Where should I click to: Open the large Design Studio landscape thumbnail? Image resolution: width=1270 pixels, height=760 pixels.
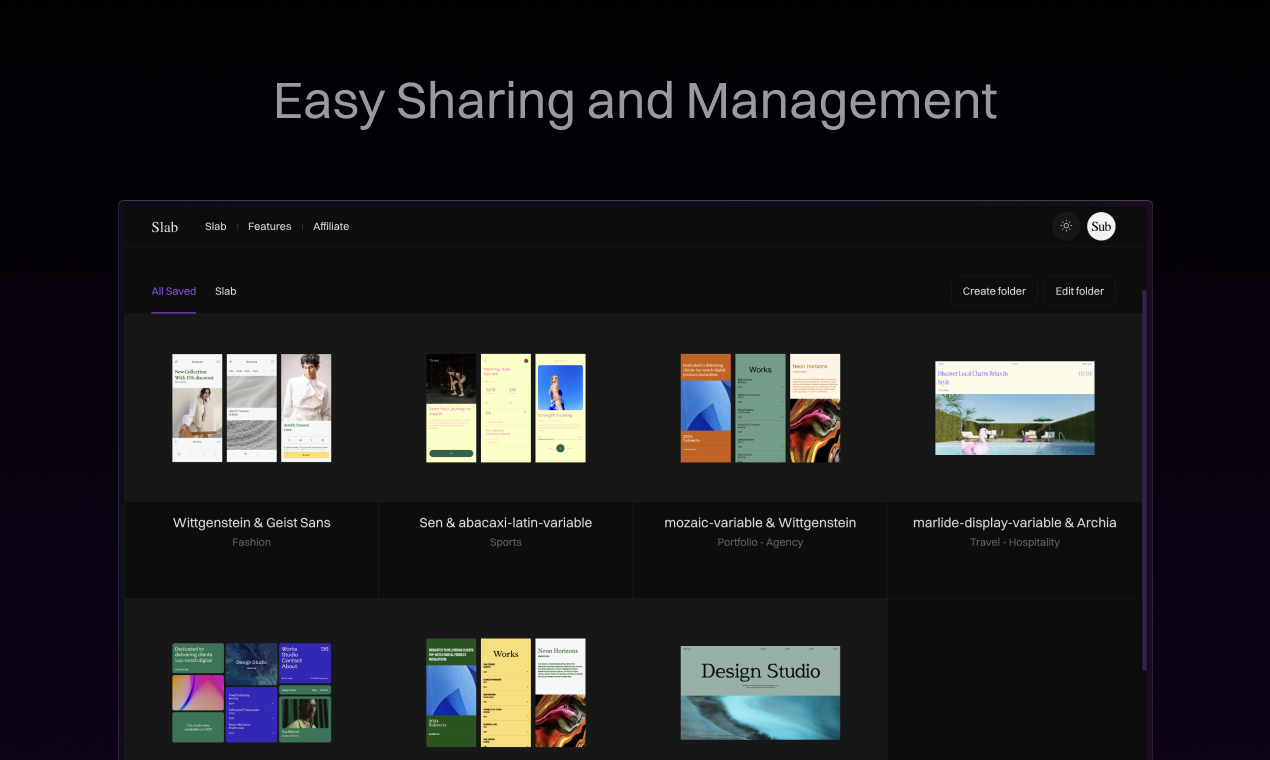760,692
